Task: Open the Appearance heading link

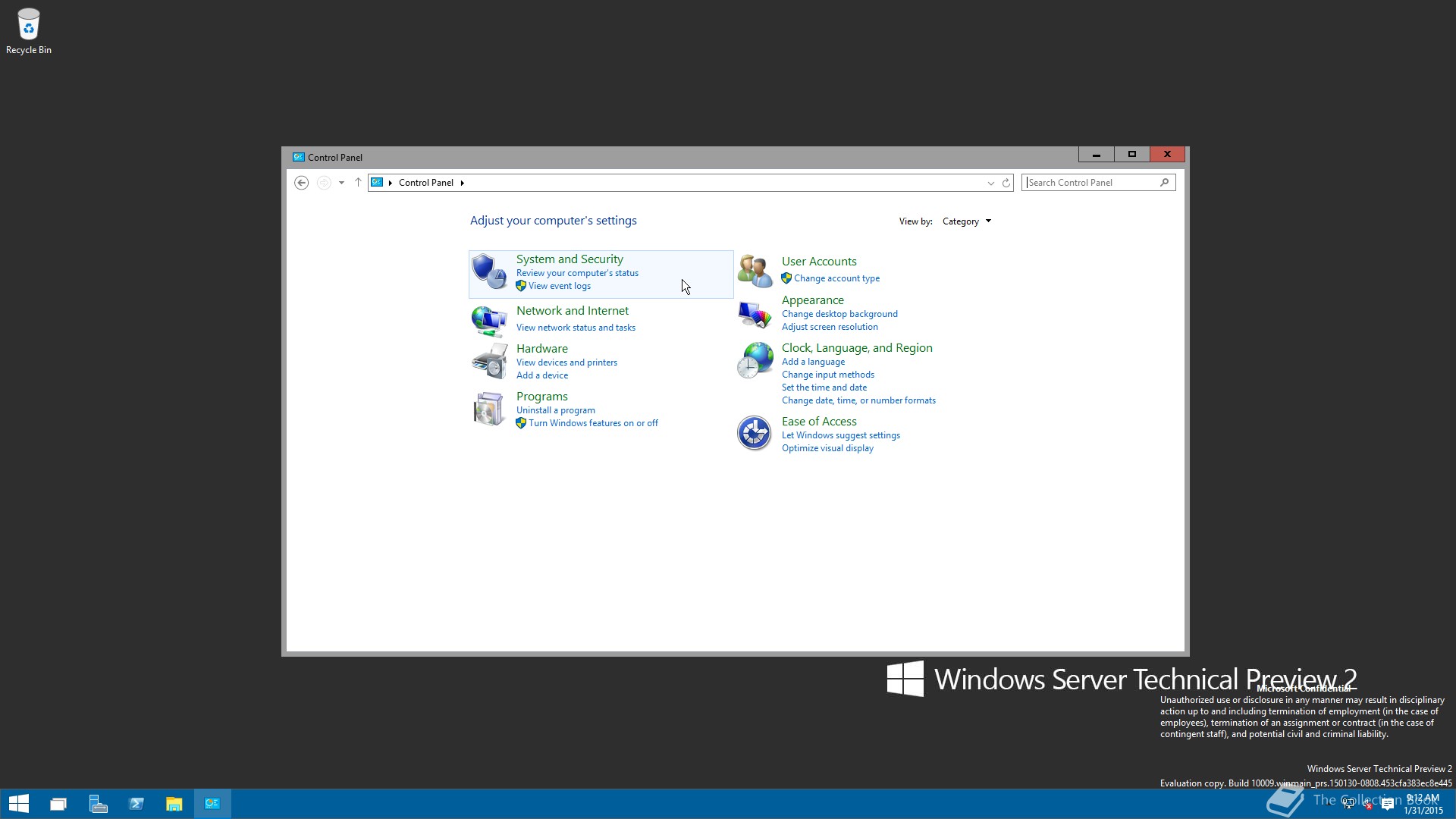Action: point(813,300)
